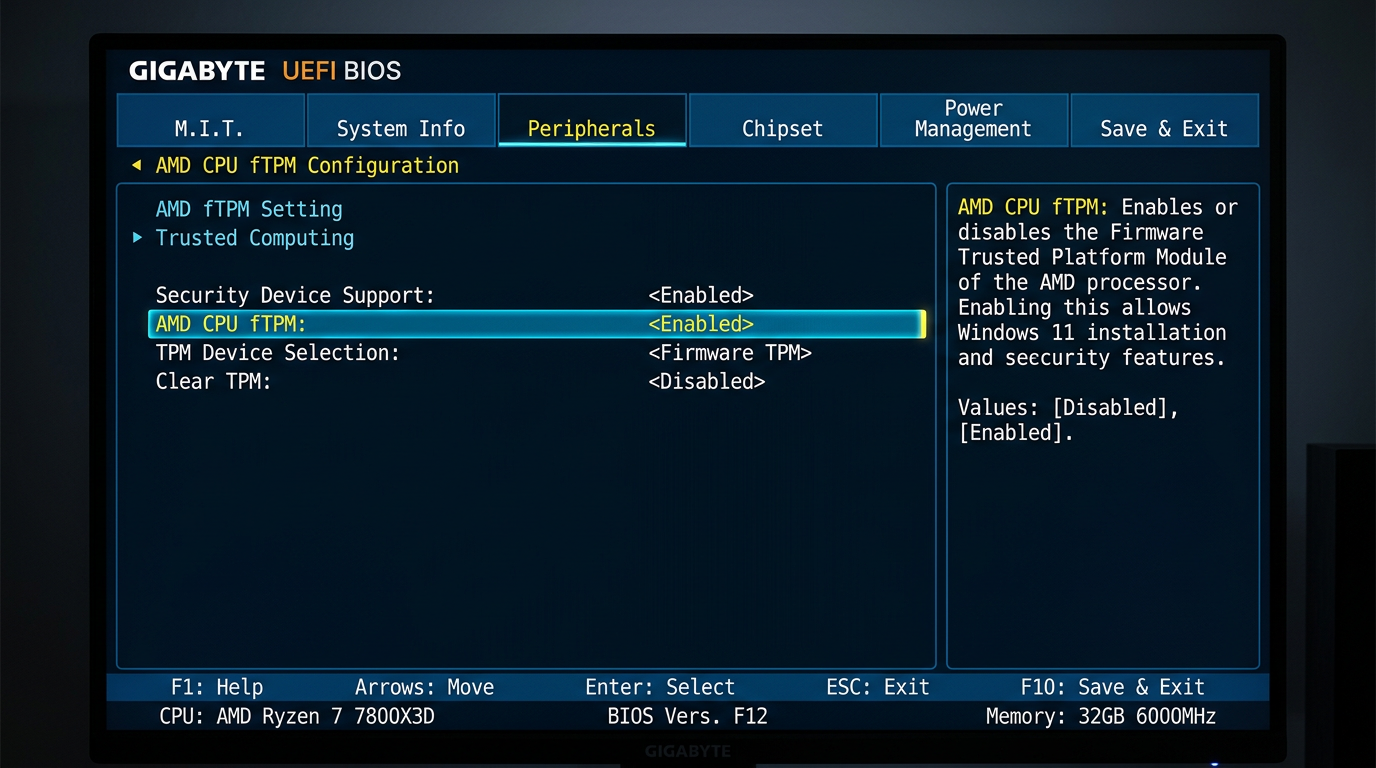Click the back arrow beside AMD CPU fTPM Configuration
The height and width of the screenshot is (768, 1376).
point(137,164)
